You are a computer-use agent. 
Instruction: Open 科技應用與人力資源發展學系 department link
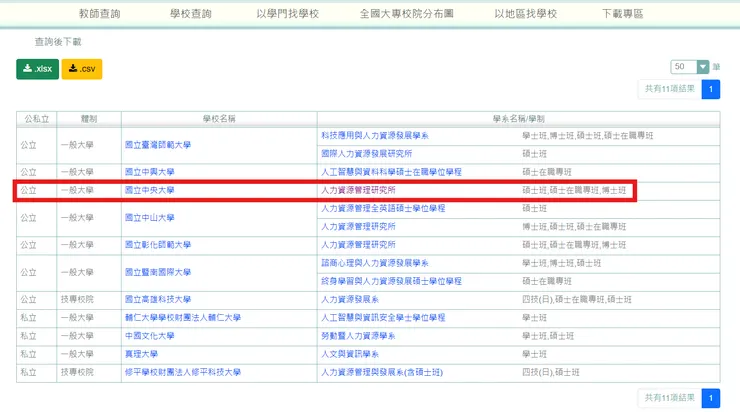[x=375, y=136]
